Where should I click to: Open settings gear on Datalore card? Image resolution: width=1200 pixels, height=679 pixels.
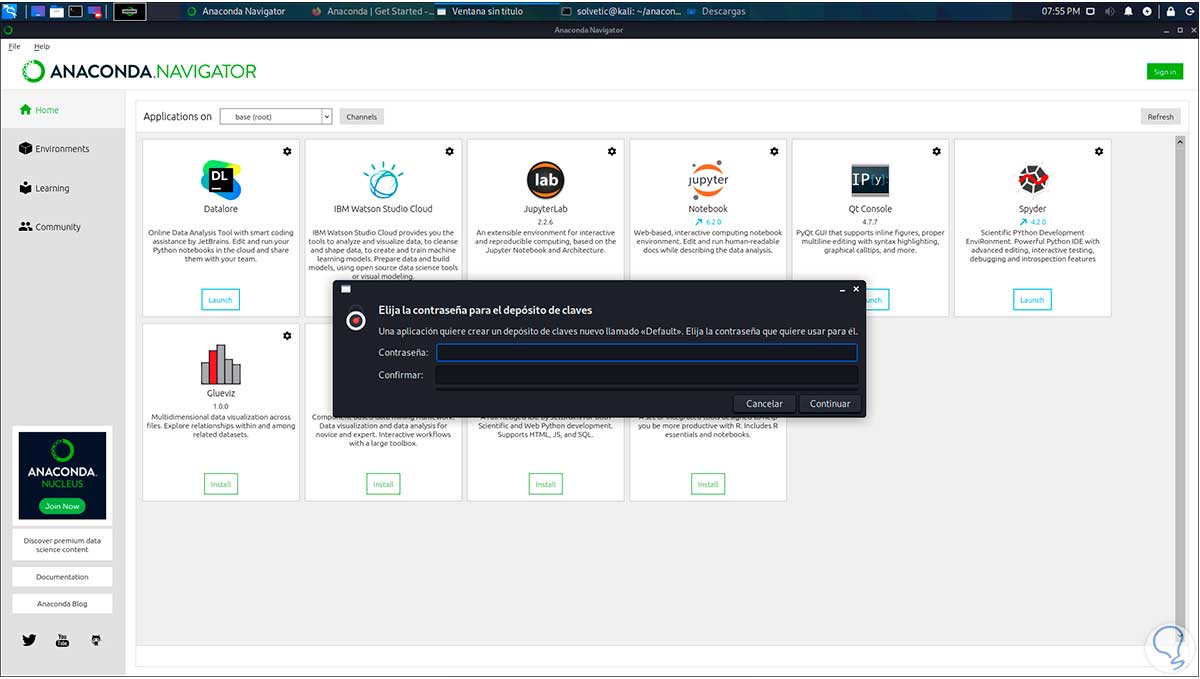[287, 151]
